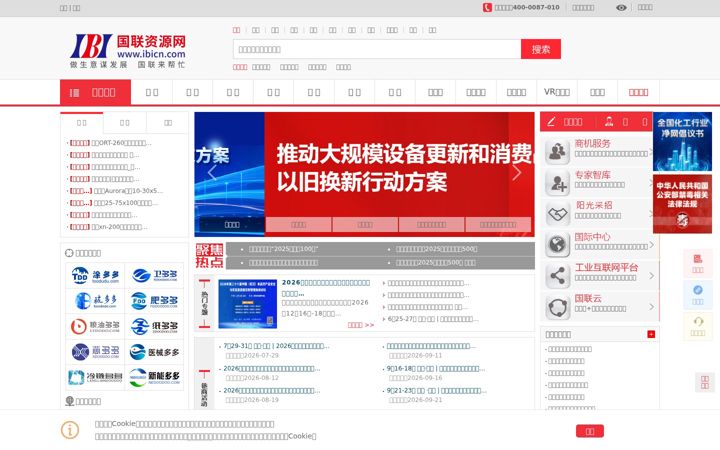Open 阳光采招 handshake icon
Screen dimensions: 720x450
click(557, 214)
